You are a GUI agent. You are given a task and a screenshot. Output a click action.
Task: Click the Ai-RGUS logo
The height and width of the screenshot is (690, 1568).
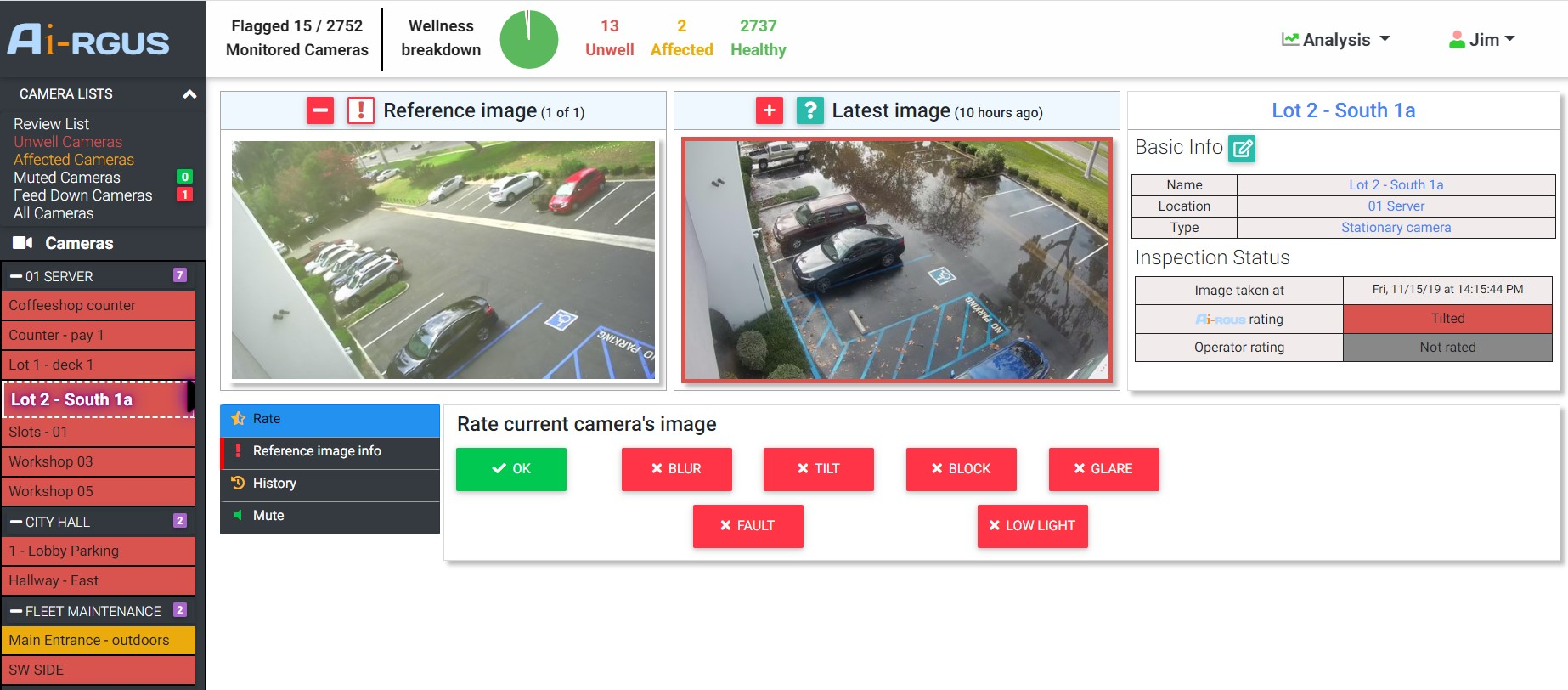pyautogui.click(x=88, y=40)
